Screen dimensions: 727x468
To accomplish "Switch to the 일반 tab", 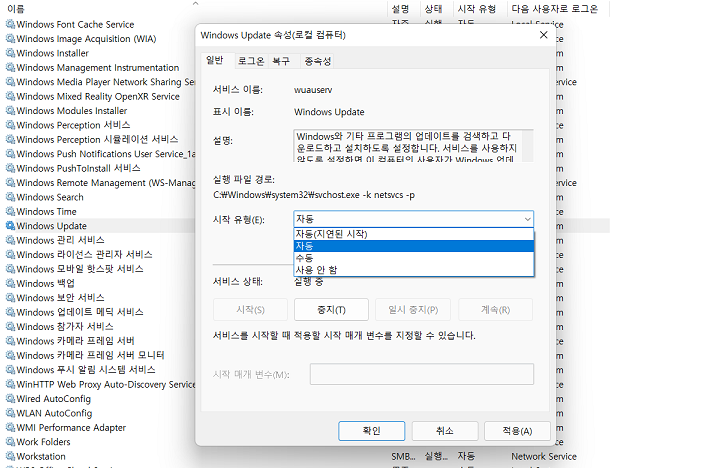I will (x=215, y=60).
